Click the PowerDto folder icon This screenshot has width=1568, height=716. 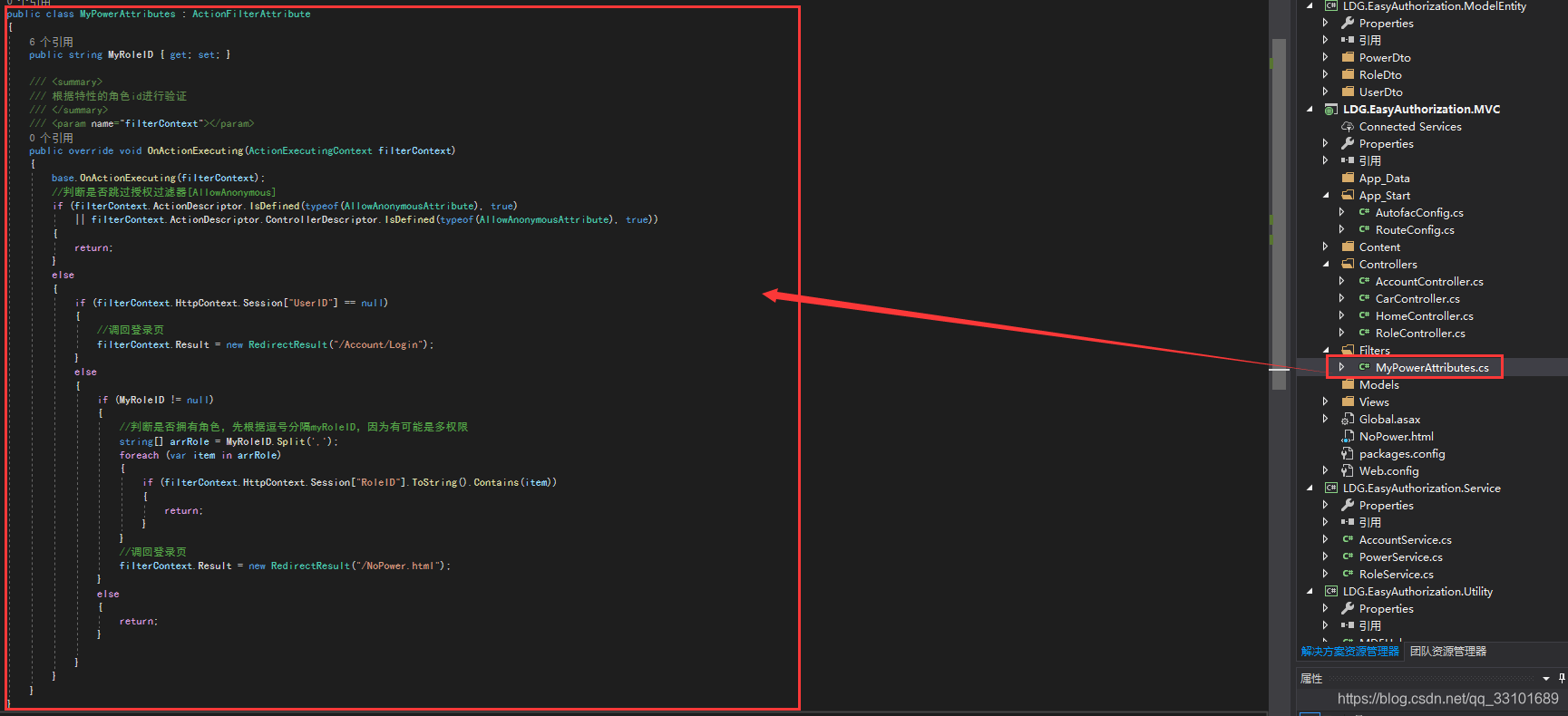tap(1348, 57)
